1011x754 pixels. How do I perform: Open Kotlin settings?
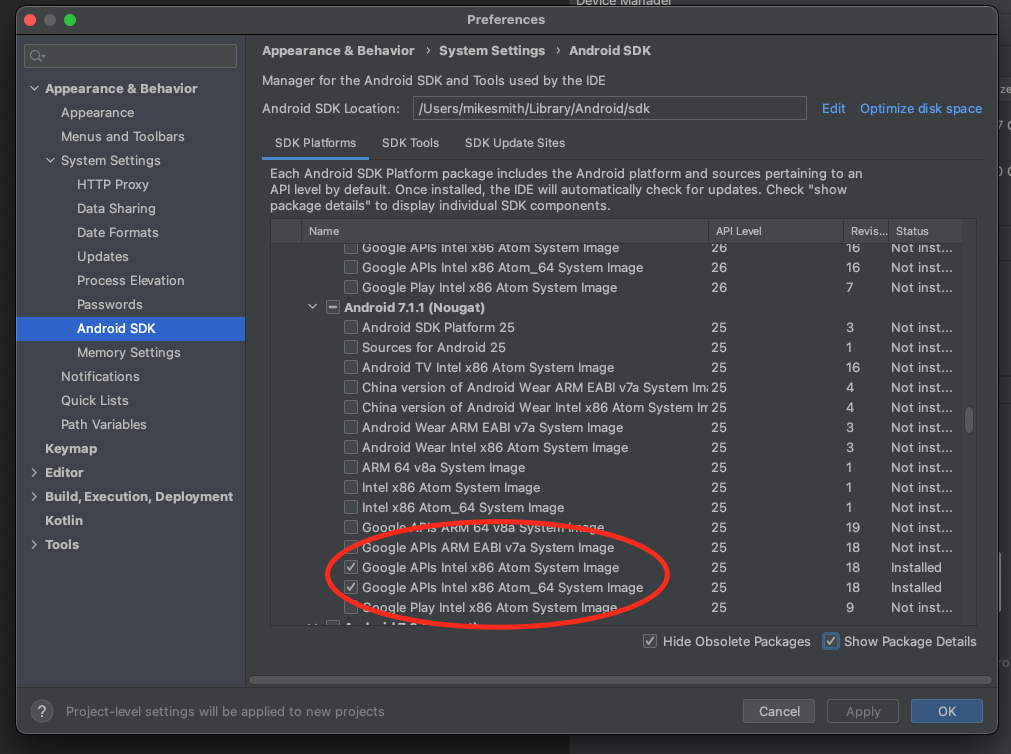(x=64, y=521)
